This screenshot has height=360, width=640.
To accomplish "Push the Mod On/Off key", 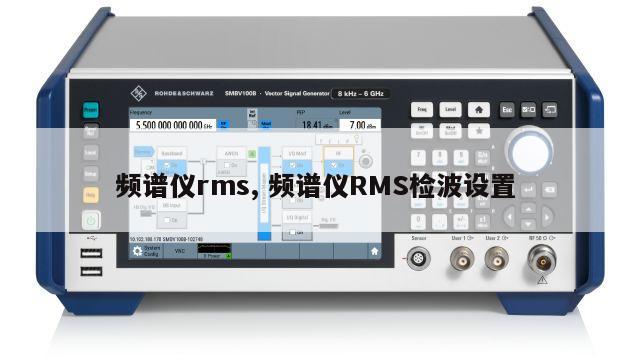I will 450,131.
